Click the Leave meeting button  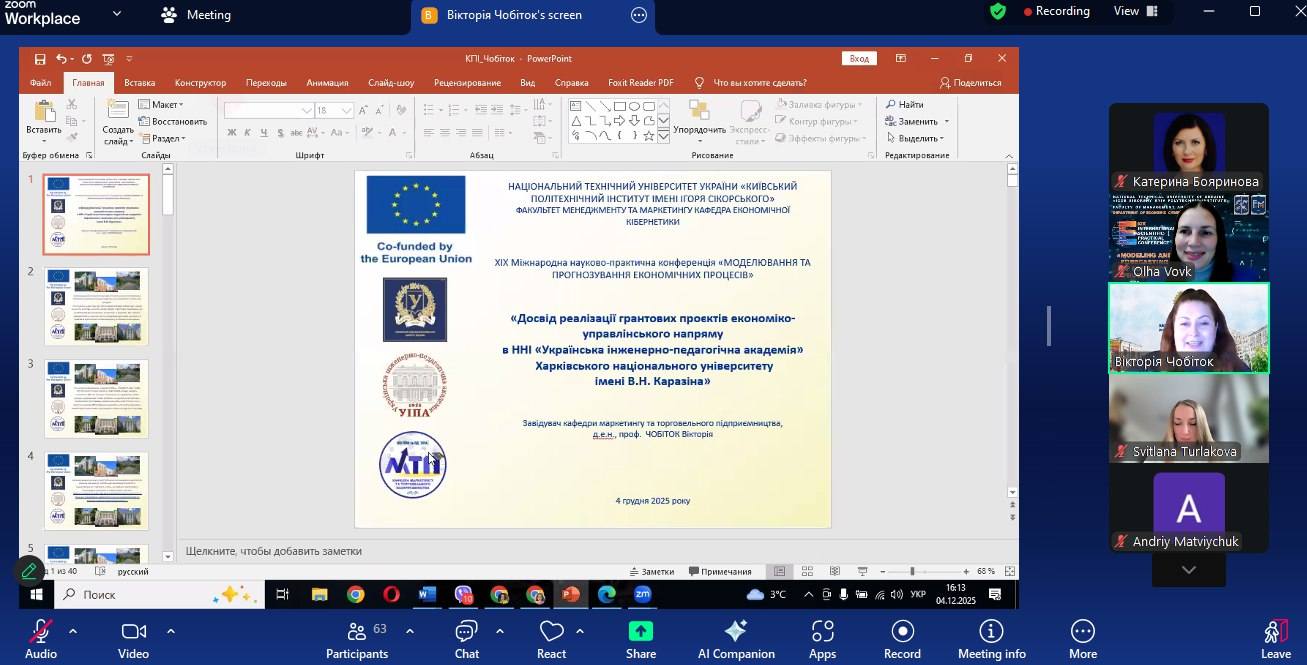[x=1275, y=635]
